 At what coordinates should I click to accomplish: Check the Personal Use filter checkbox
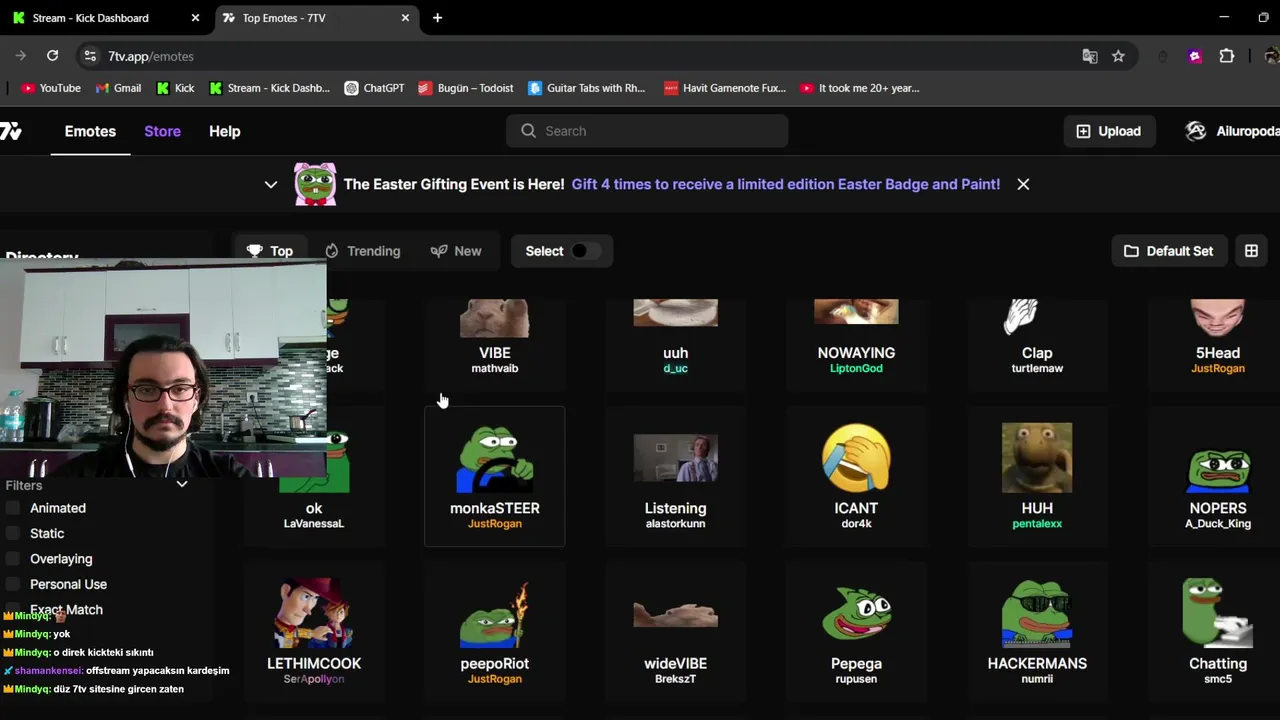13,584
